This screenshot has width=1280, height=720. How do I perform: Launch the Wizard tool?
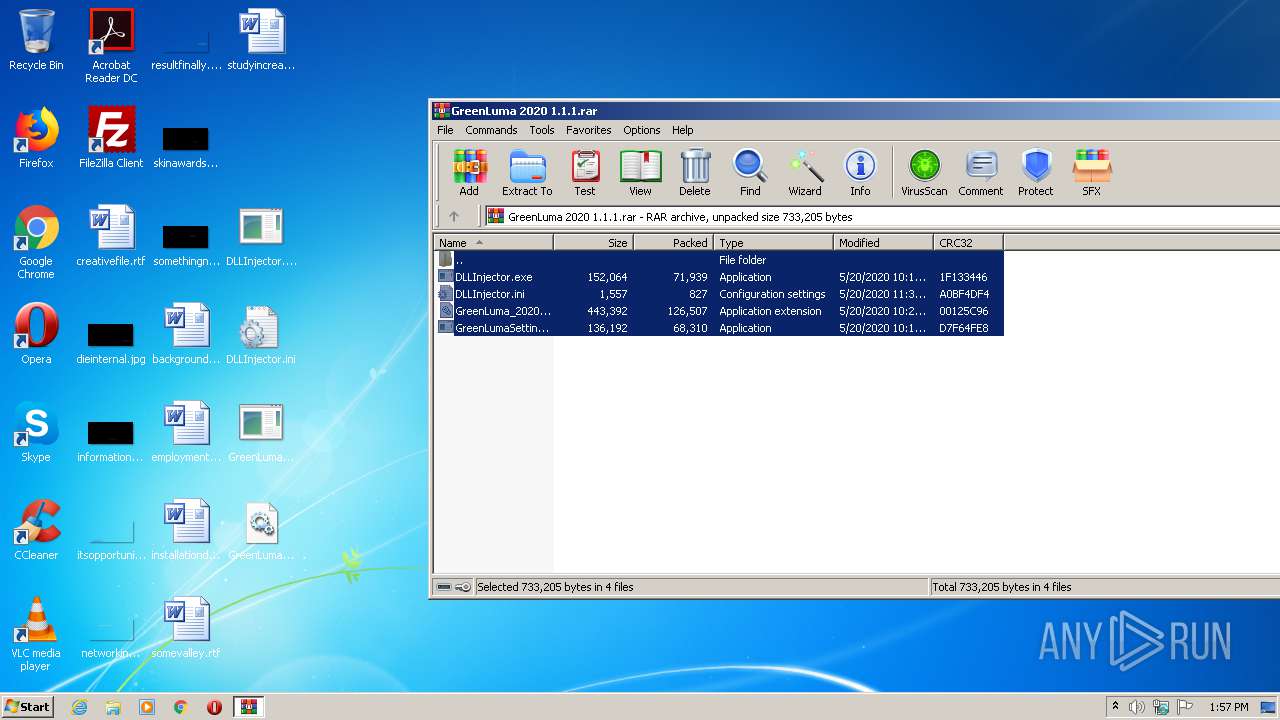(805, 172)
